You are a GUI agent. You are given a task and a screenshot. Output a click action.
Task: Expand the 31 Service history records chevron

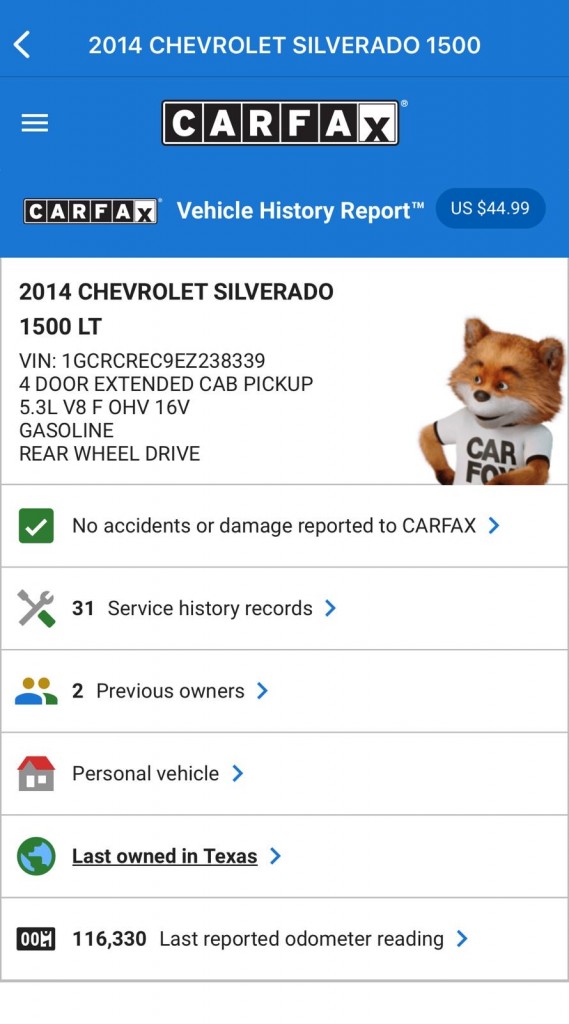click(330, 608)
